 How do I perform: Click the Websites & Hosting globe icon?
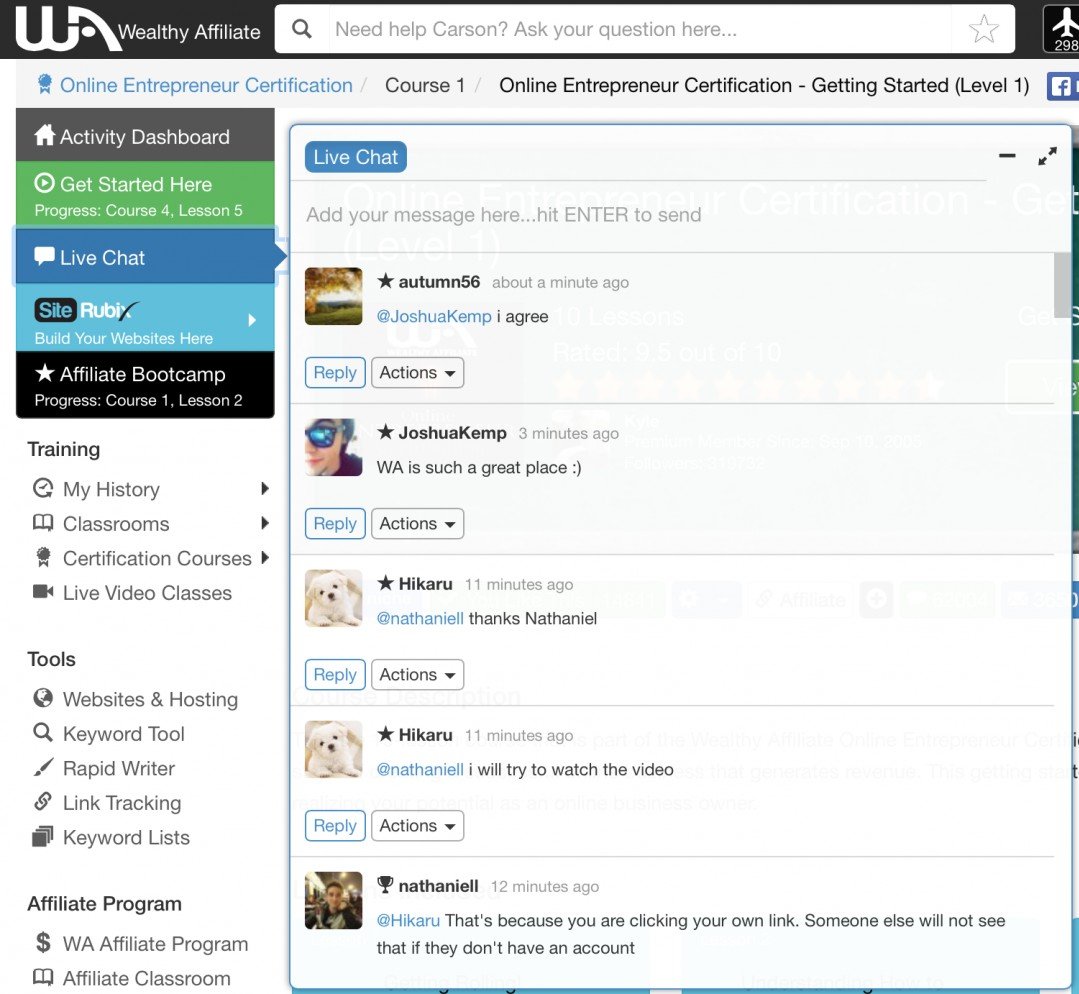(43, 698)
